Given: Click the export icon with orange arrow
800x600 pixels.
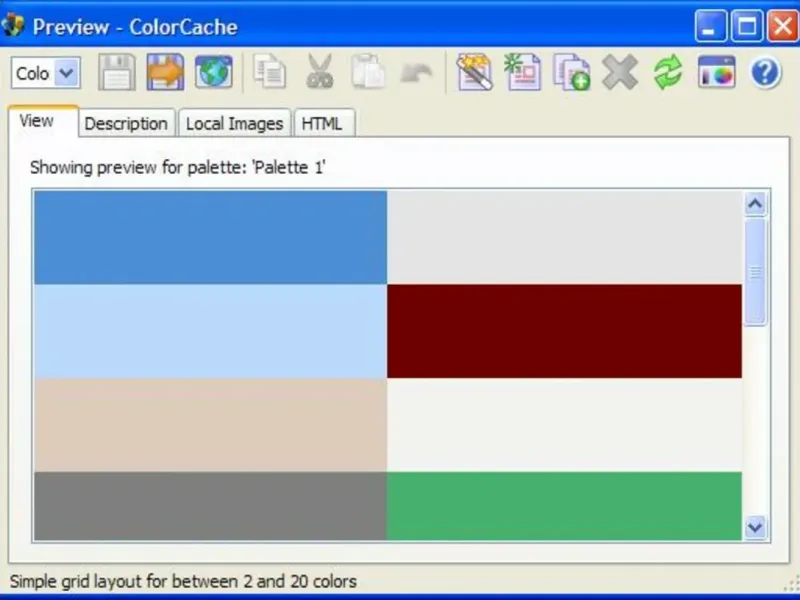Looking at the screenshot, I should click(x=165, y=72).
